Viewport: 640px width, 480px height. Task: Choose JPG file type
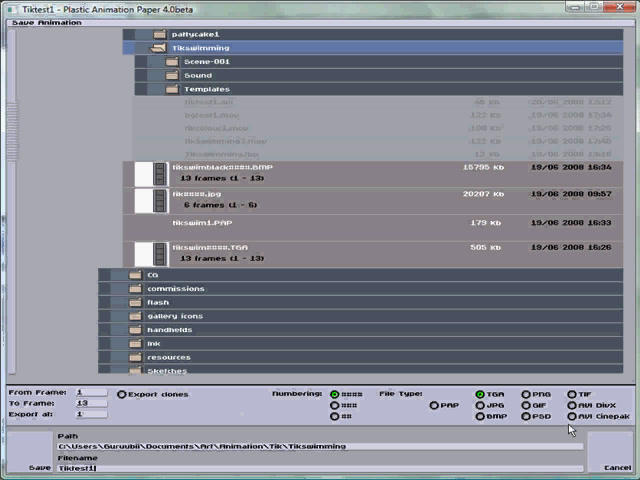(x=480, y=405)
